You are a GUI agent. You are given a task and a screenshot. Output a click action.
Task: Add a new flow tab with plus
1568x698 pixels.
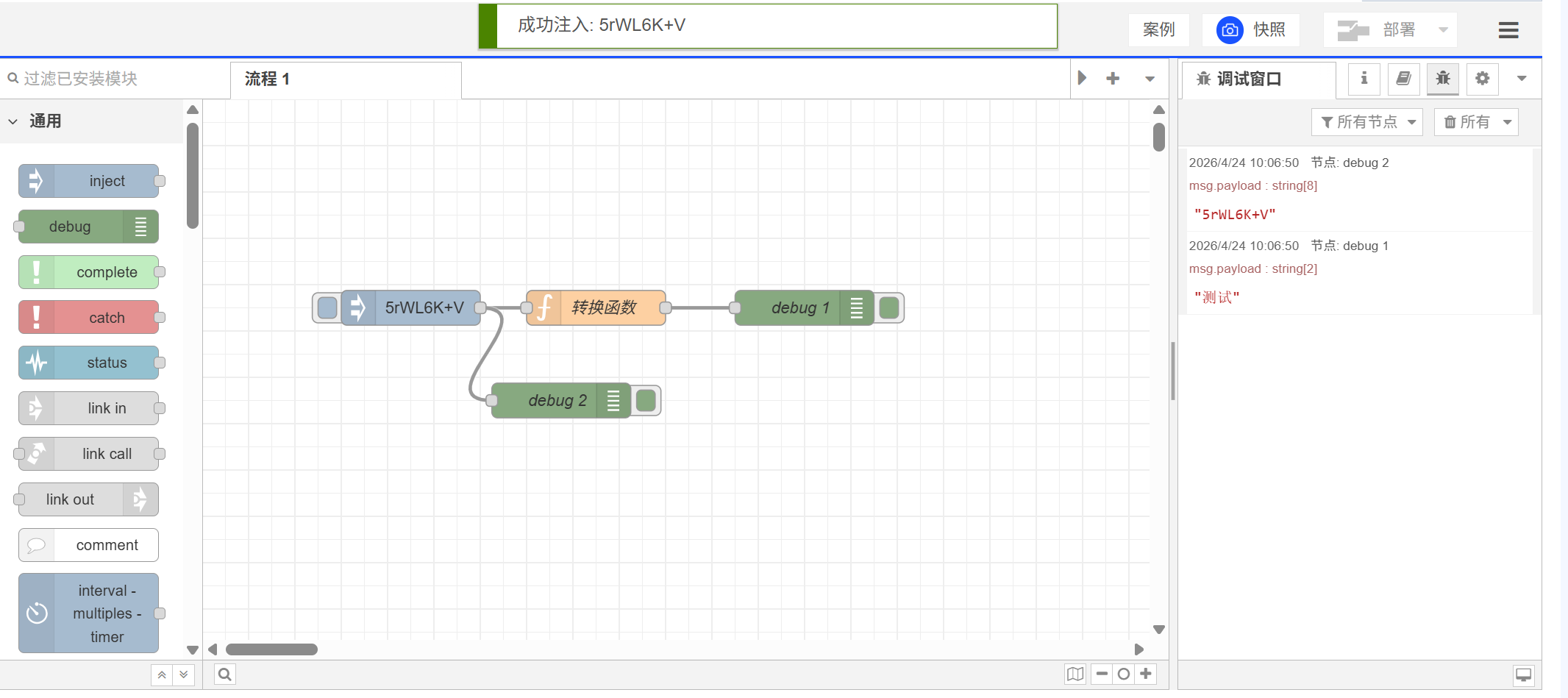pyautogui.click(x=1113, y=78)
